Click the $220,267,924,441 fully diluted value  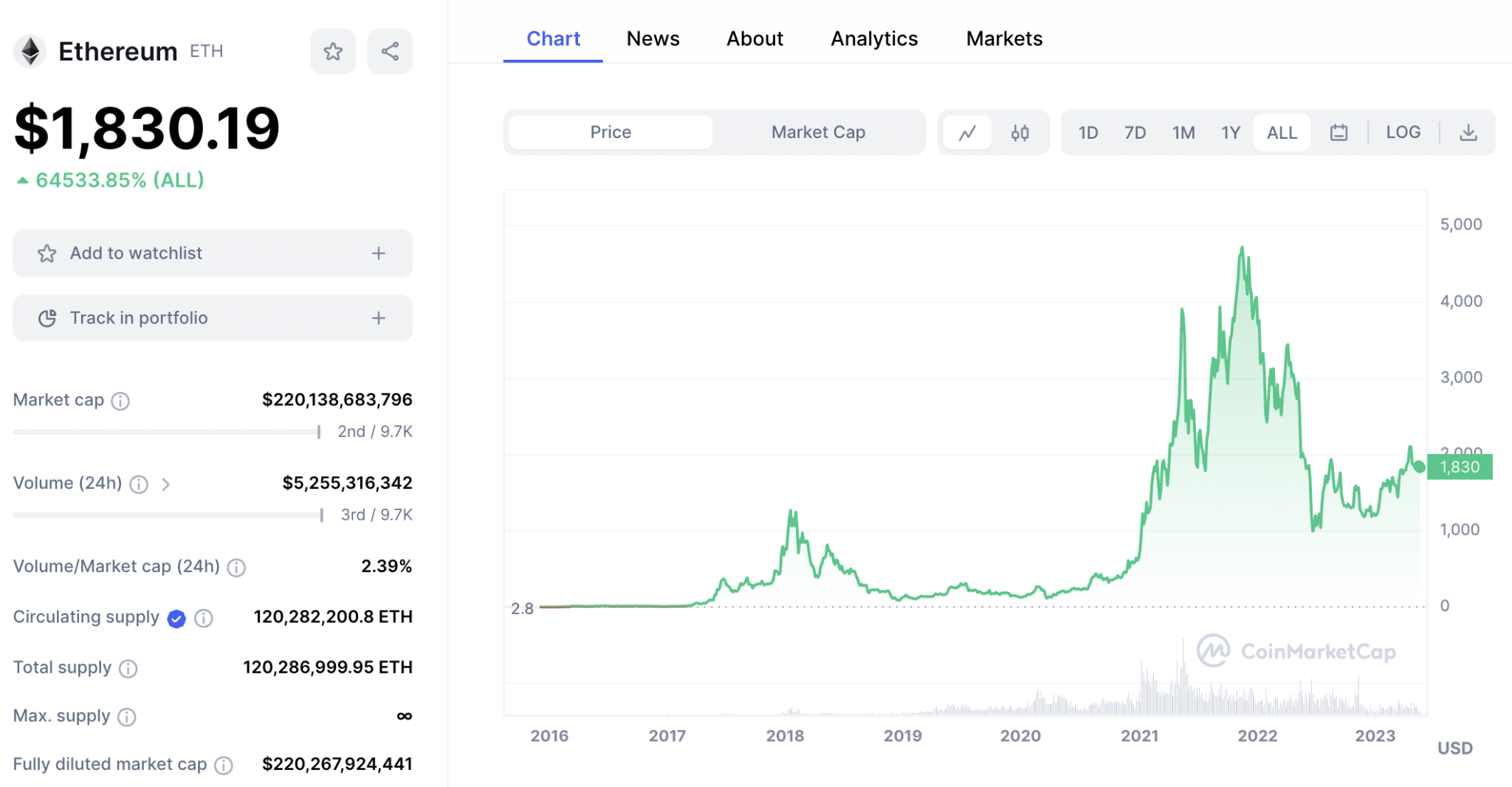(x=337, y=764)
